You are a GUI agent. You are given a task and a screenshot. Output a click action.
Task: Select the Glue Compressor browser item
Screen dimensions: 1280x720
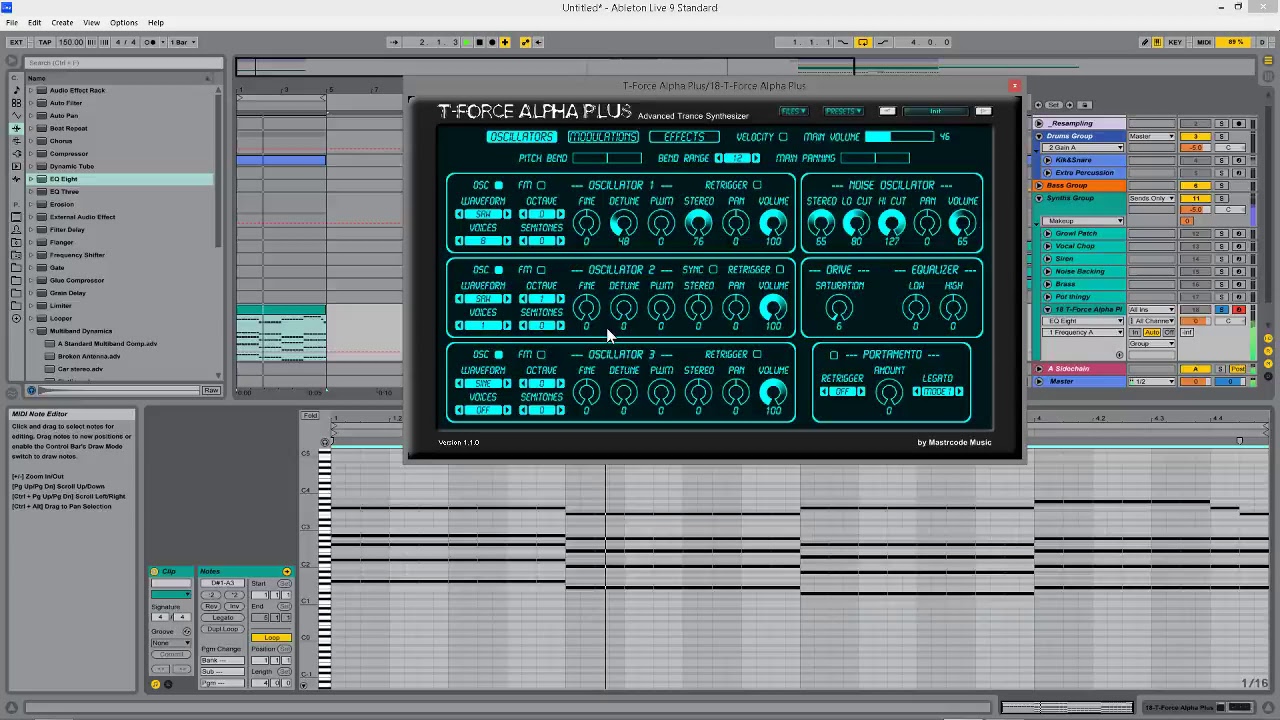[x=76, y=280]
